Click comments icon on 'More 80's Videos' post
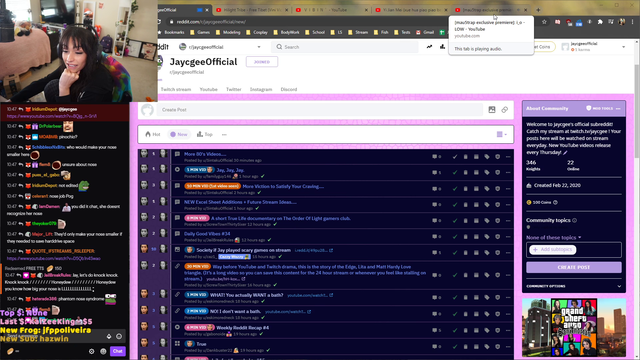The height and width of the screenshot is (360, 640). pyautogui.click(x=436, y=156)
